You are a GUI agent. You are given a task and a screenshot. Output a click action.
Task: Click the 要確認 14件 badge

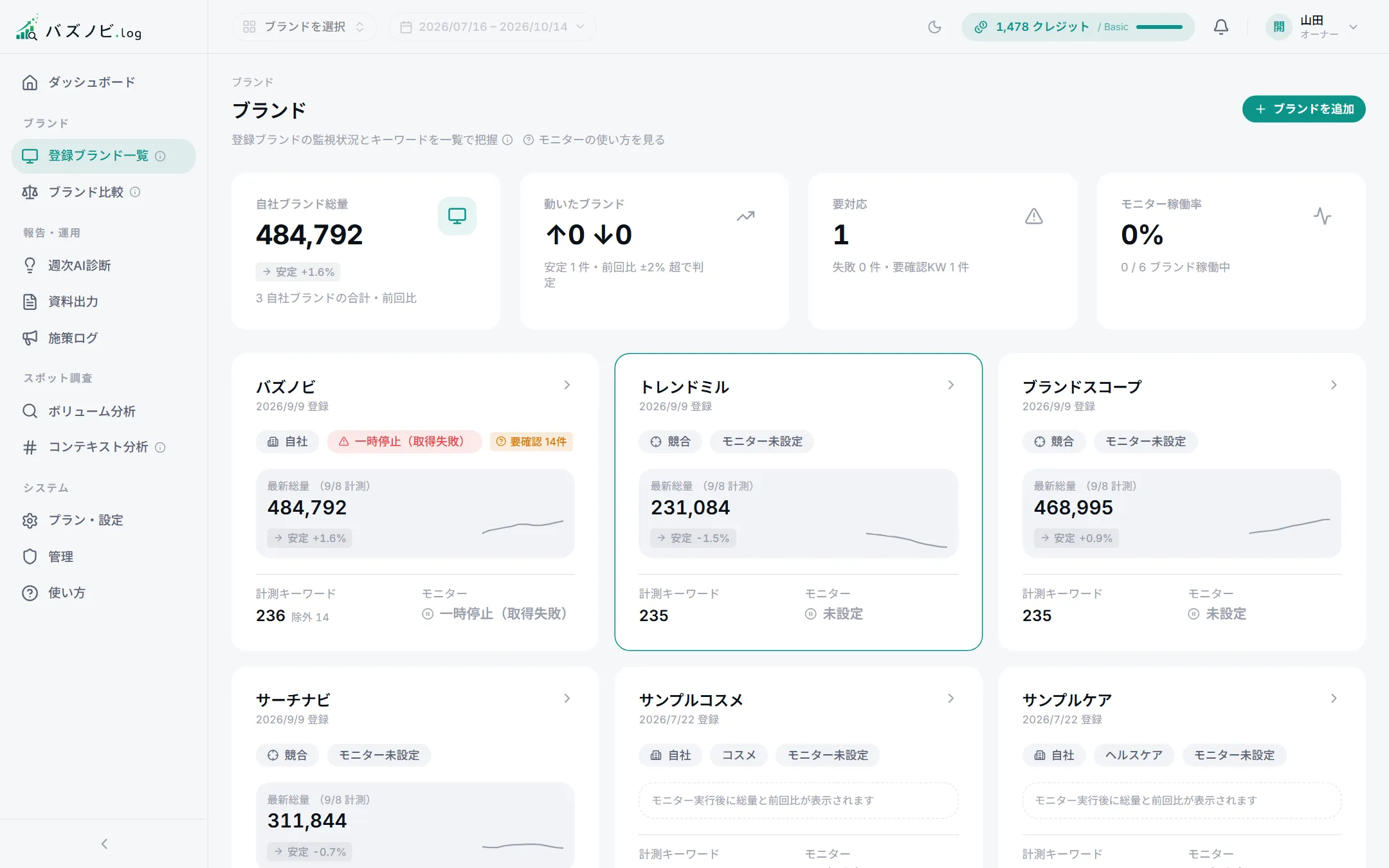531,442
